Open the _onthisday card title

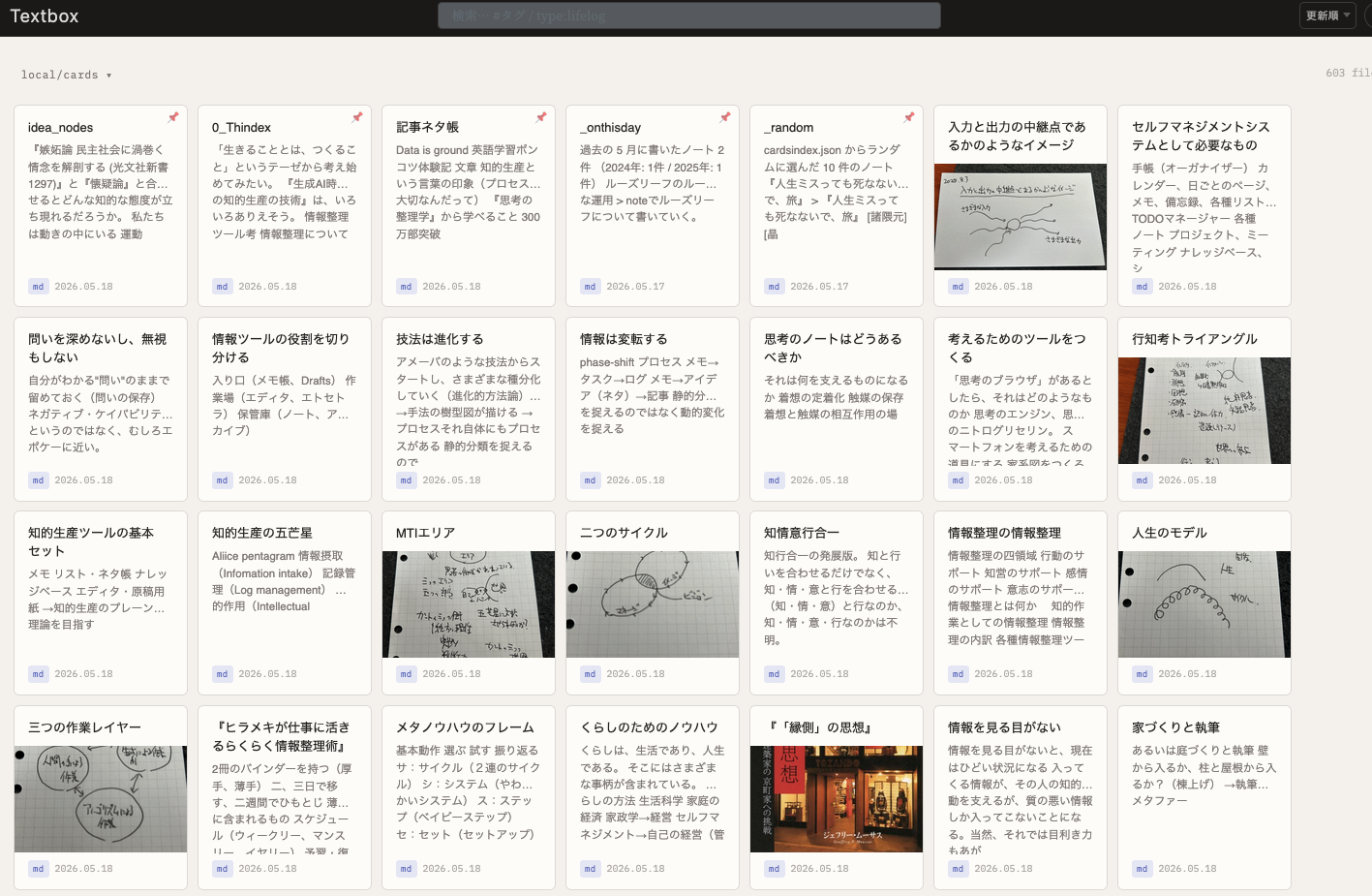click(x=611, y=128)
